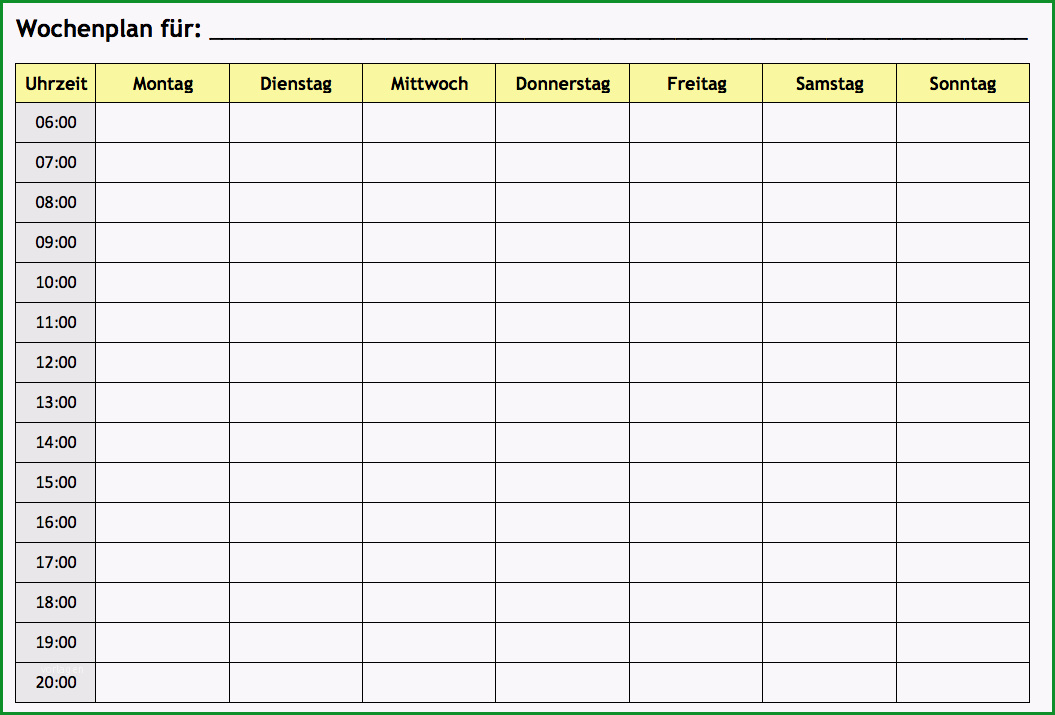Click the Wochenplan für name line
This screenshot has width=1055, height=715.
click(x=618, y=31)
